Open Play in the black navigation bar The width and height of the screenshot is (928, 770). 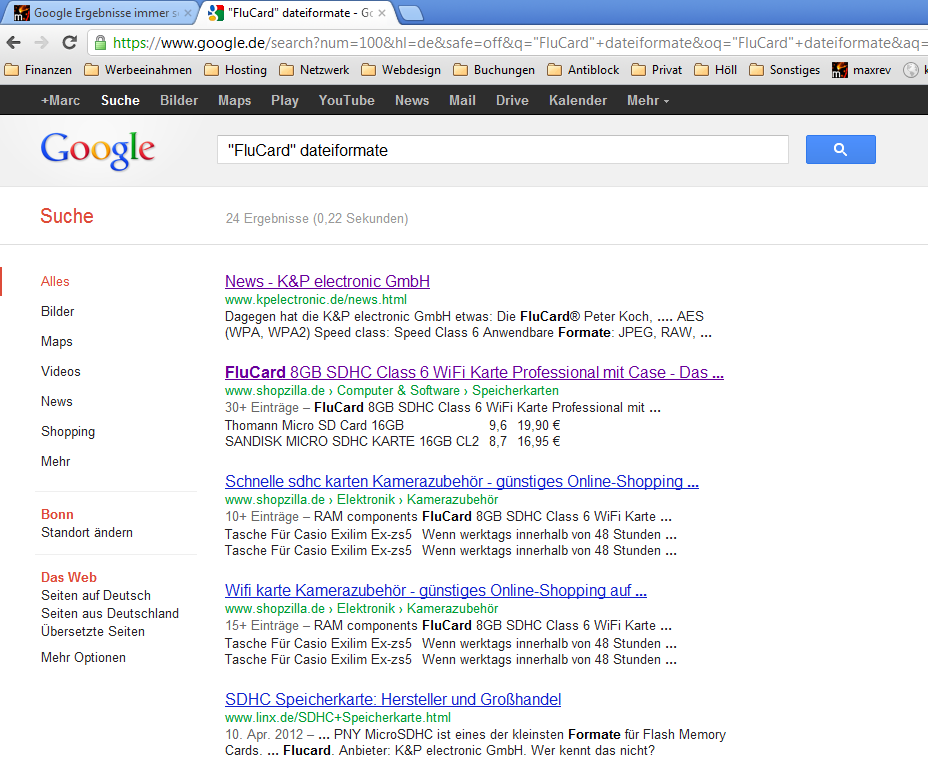tap(285, 101)
